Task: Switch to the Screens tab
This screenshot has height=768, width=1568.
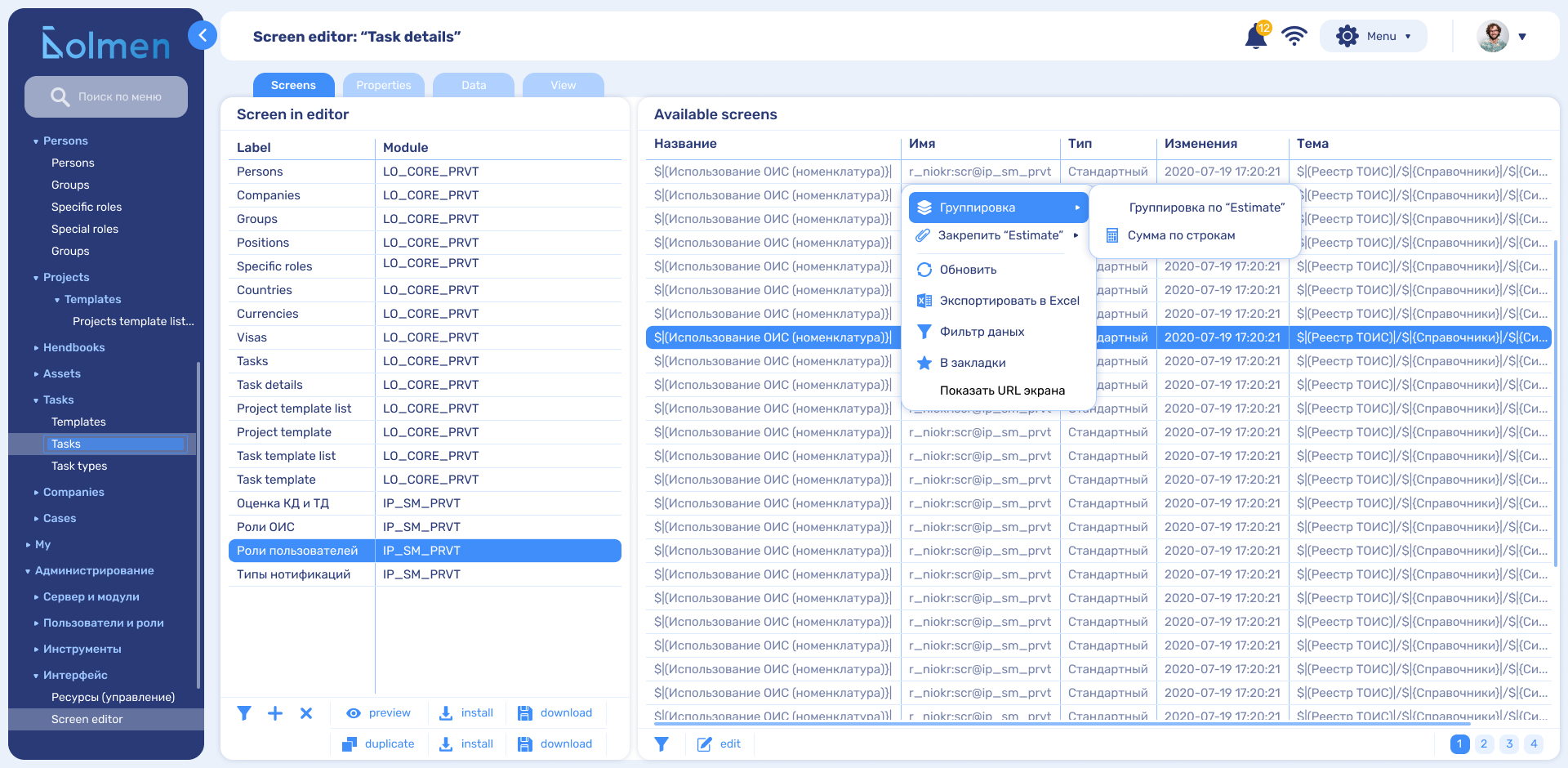Action: pyautogui.click(x=293, y=85)
